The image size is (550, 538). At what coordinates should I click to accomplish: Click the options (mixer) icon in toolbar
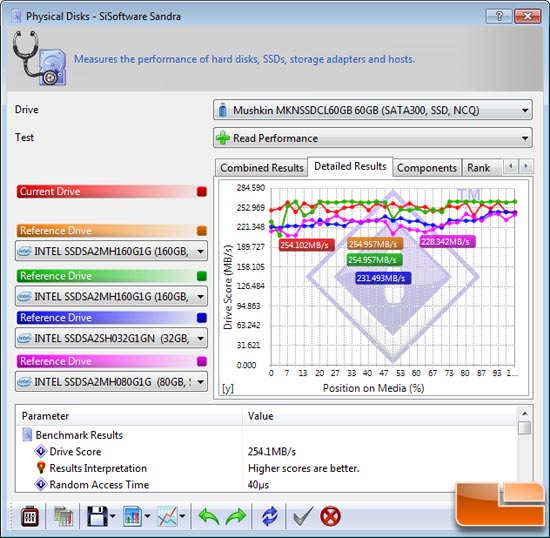30,516
